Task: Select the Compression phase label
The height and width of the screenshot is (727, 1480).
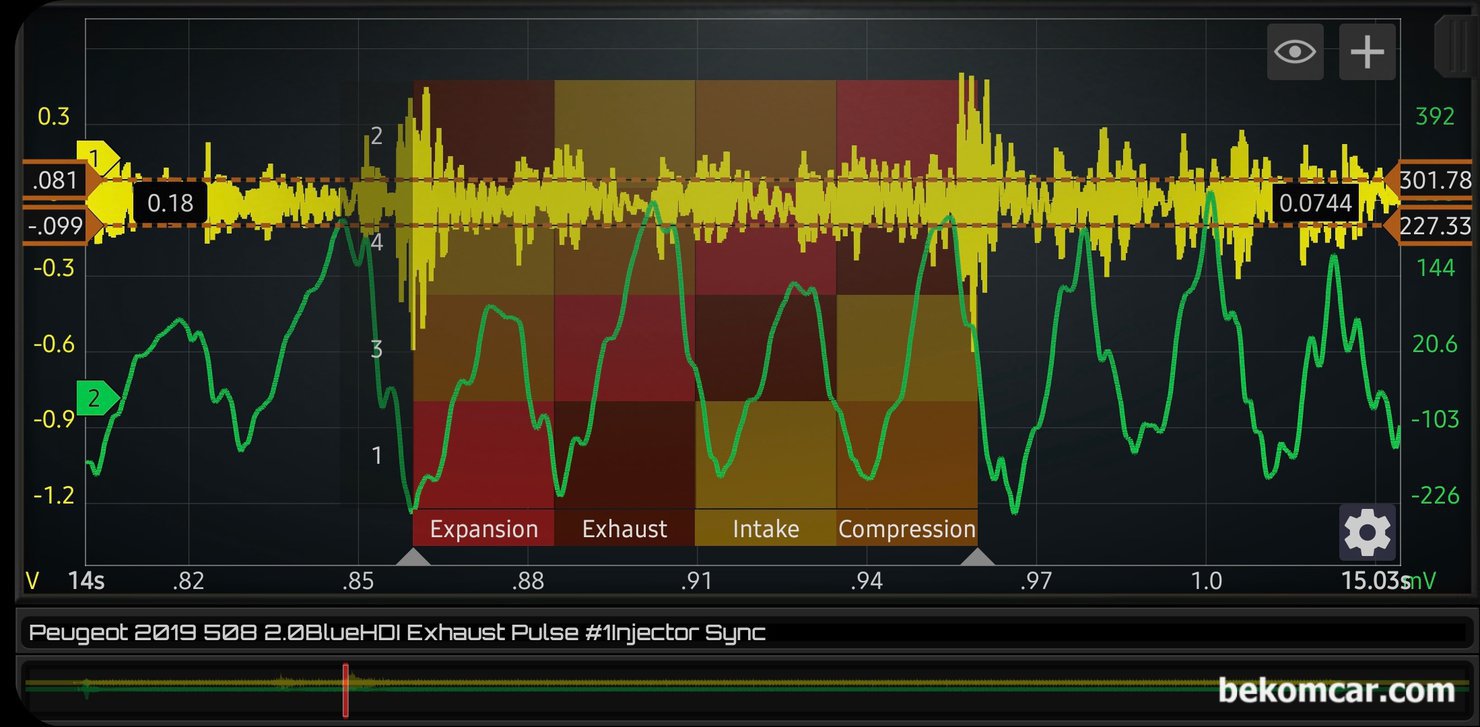Action: coord(907,529)
